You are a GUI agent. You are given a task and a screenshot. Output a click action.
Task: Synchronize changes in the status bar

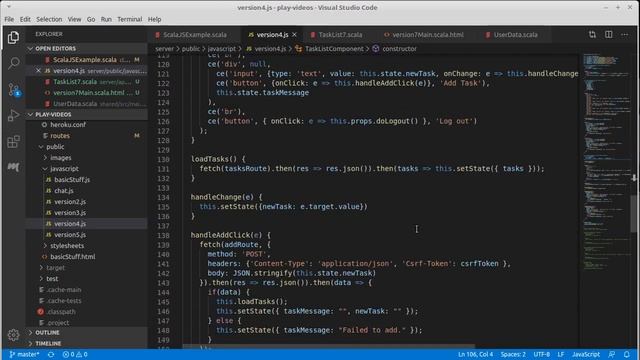click(x=51, y=354)
